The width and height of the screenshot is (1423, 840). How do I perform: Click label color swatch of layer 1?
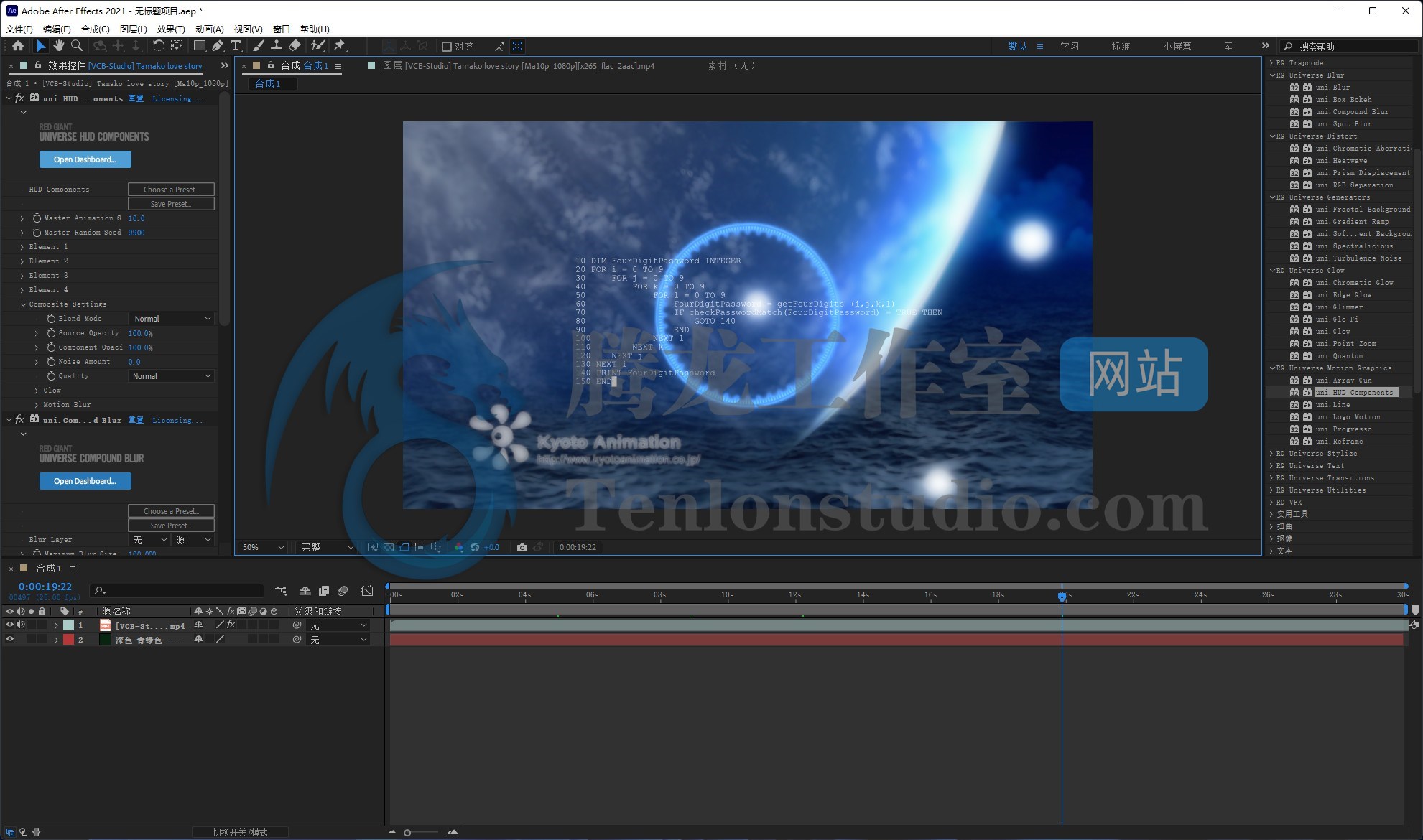click(68, 625)
